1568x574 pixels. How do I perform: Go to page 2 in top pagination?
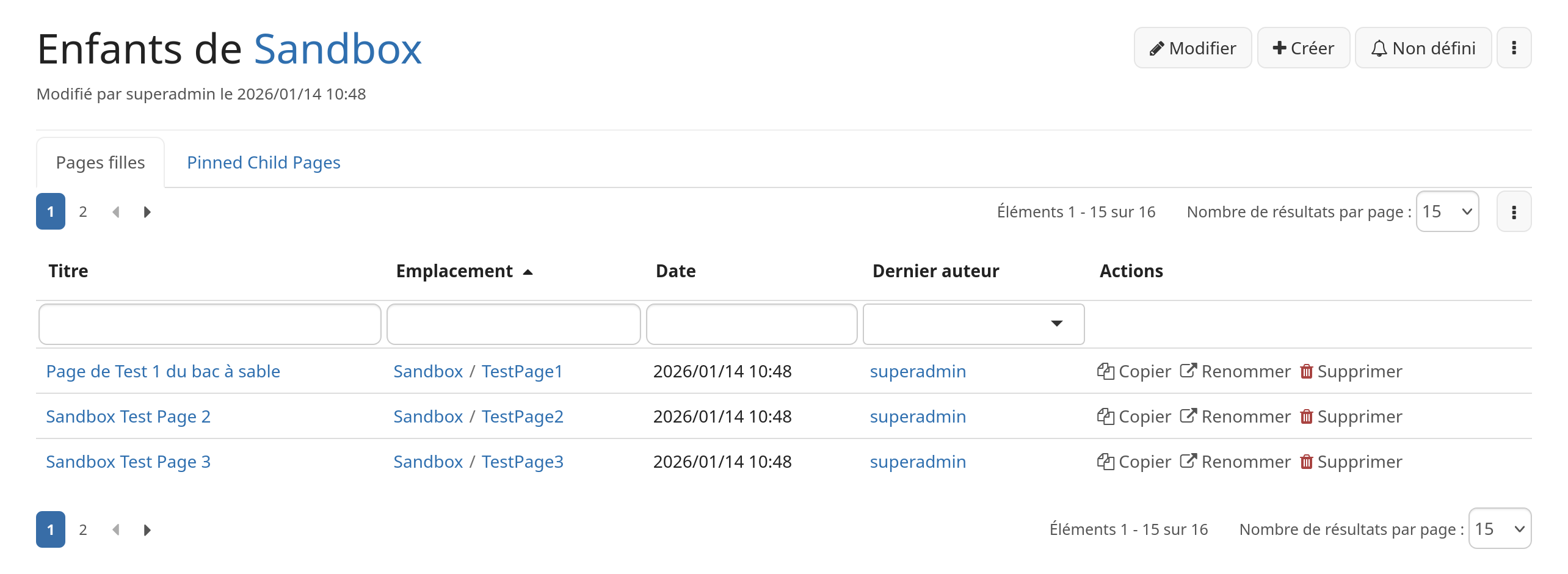[83, 212]
